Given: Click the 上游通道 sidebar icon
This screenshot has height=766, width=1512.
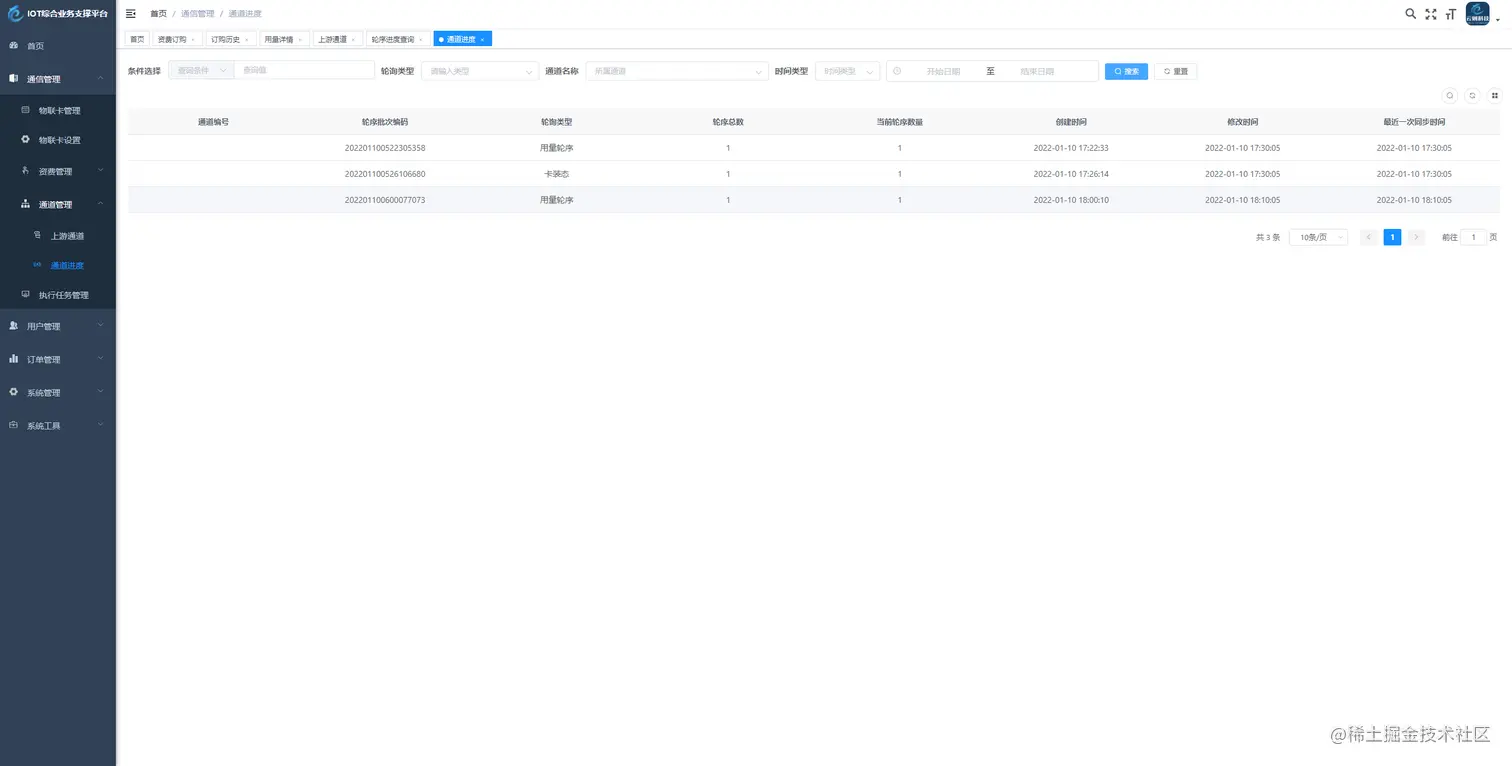Looking at the screenshot, I should coord(38,236).
